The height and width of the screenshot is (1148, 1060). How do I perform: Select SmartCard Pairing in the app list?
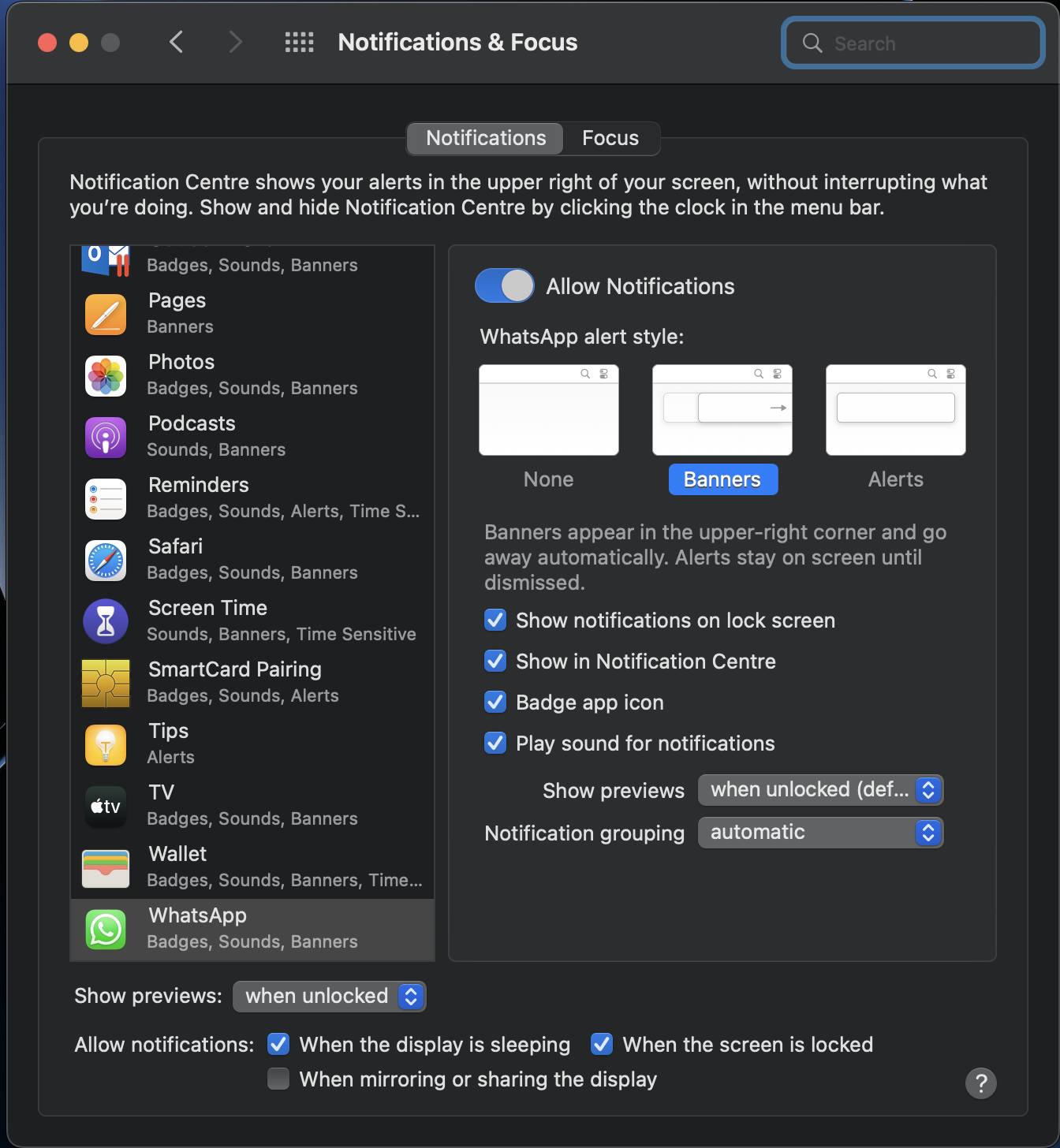point(252,683)
